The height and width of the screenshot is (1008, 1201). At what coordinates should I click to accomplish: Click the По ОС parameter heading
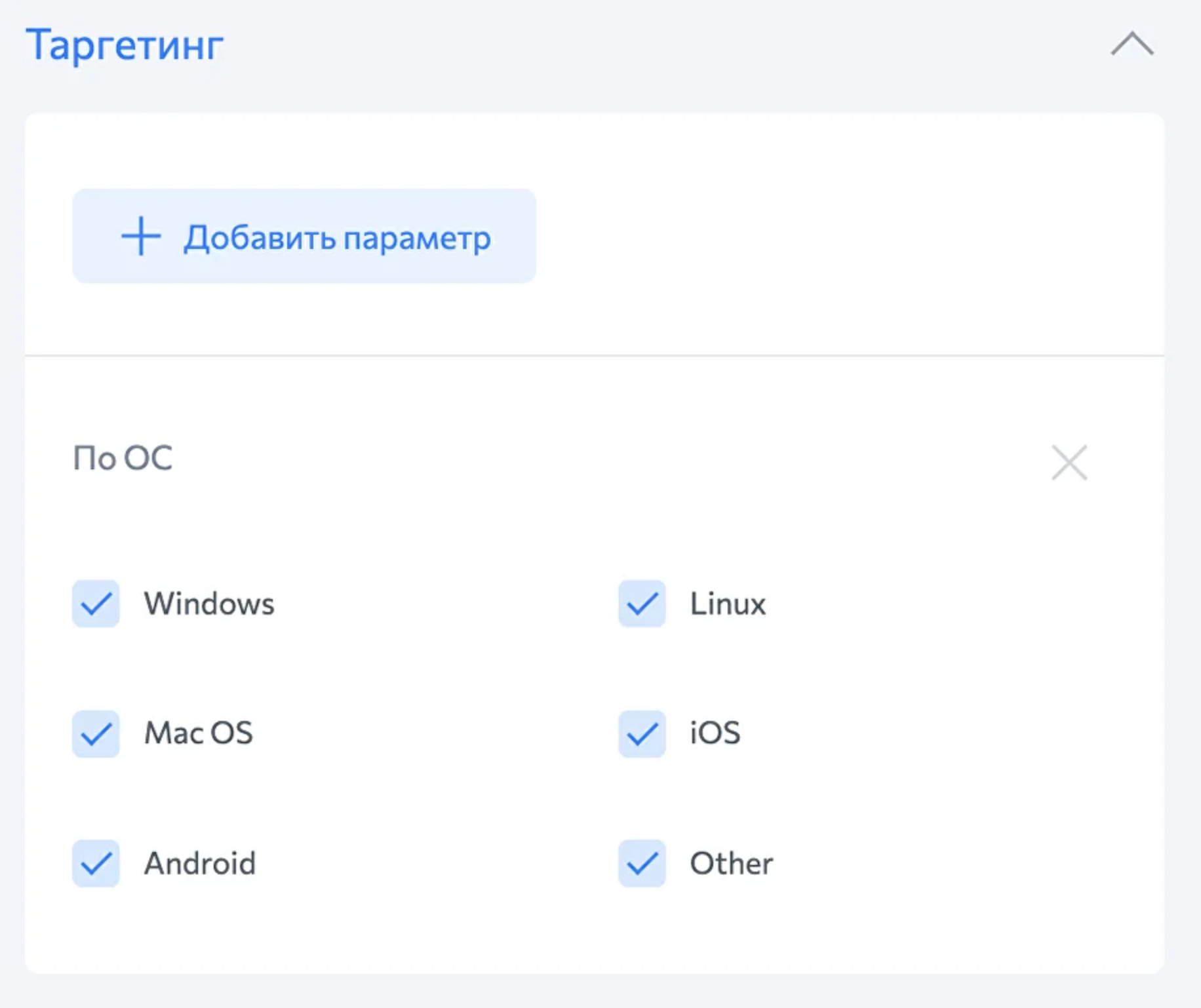[x=123, y=458]
